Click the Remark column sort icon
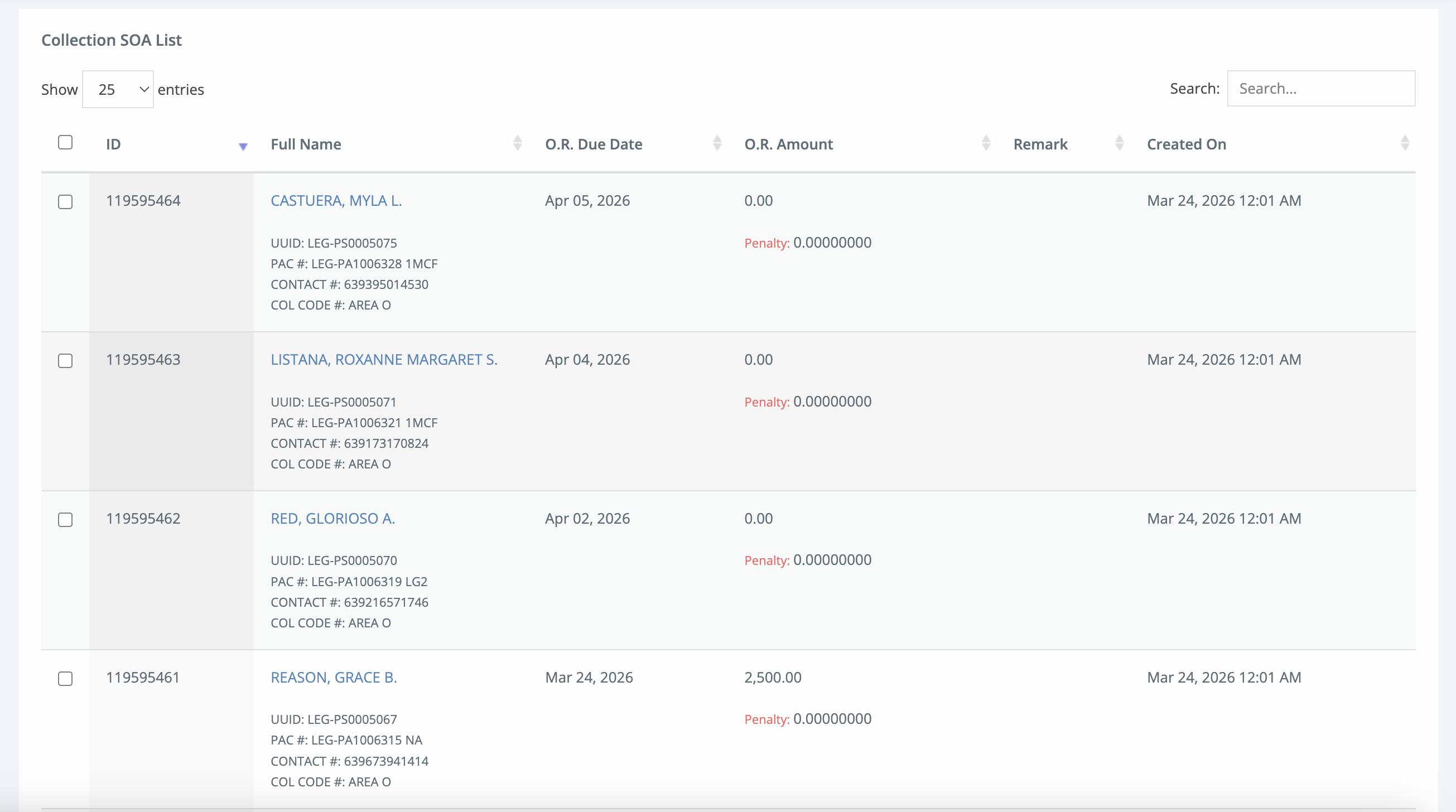This screenshot has height=812, width=1456. 1118,143
